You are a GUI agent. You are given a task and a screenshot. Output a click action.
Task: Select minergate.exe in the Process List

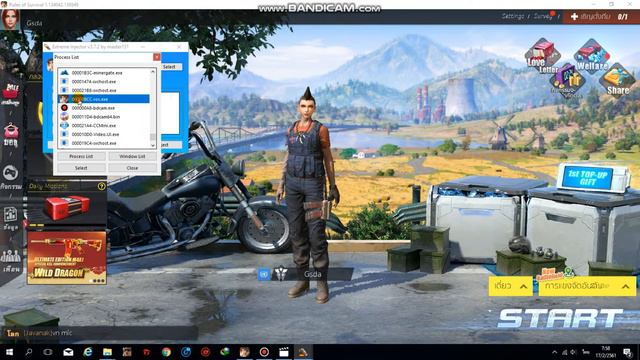[x=104, y=73]
